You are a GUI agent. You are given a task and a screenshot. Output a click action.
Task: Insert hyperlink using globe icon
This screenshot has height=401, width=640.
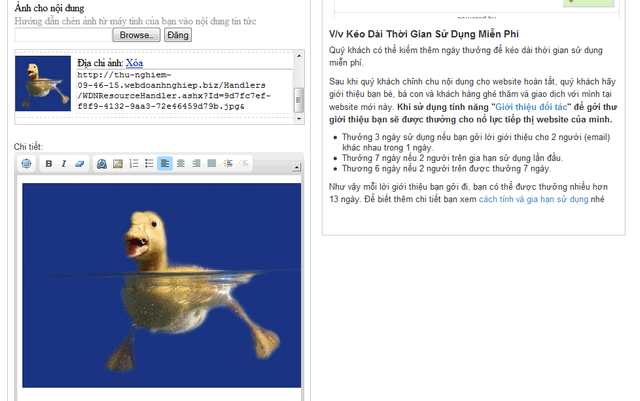102,164
